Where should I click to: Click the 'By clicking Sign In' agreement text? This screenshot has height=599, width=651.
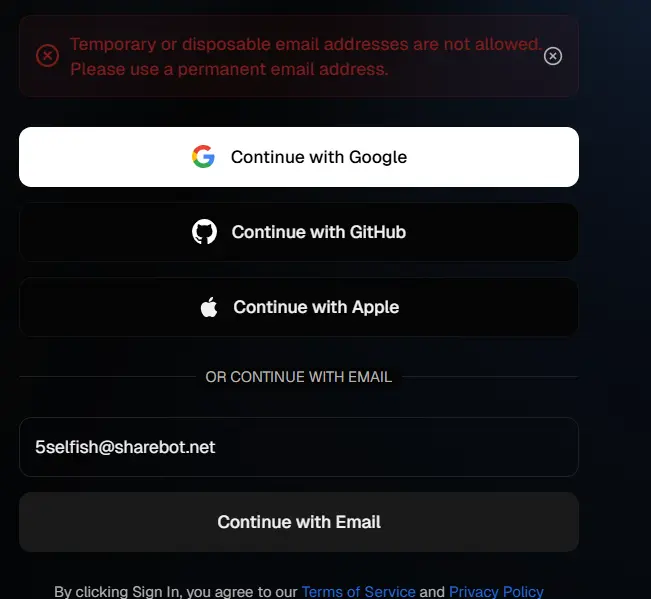click(176, 592)
